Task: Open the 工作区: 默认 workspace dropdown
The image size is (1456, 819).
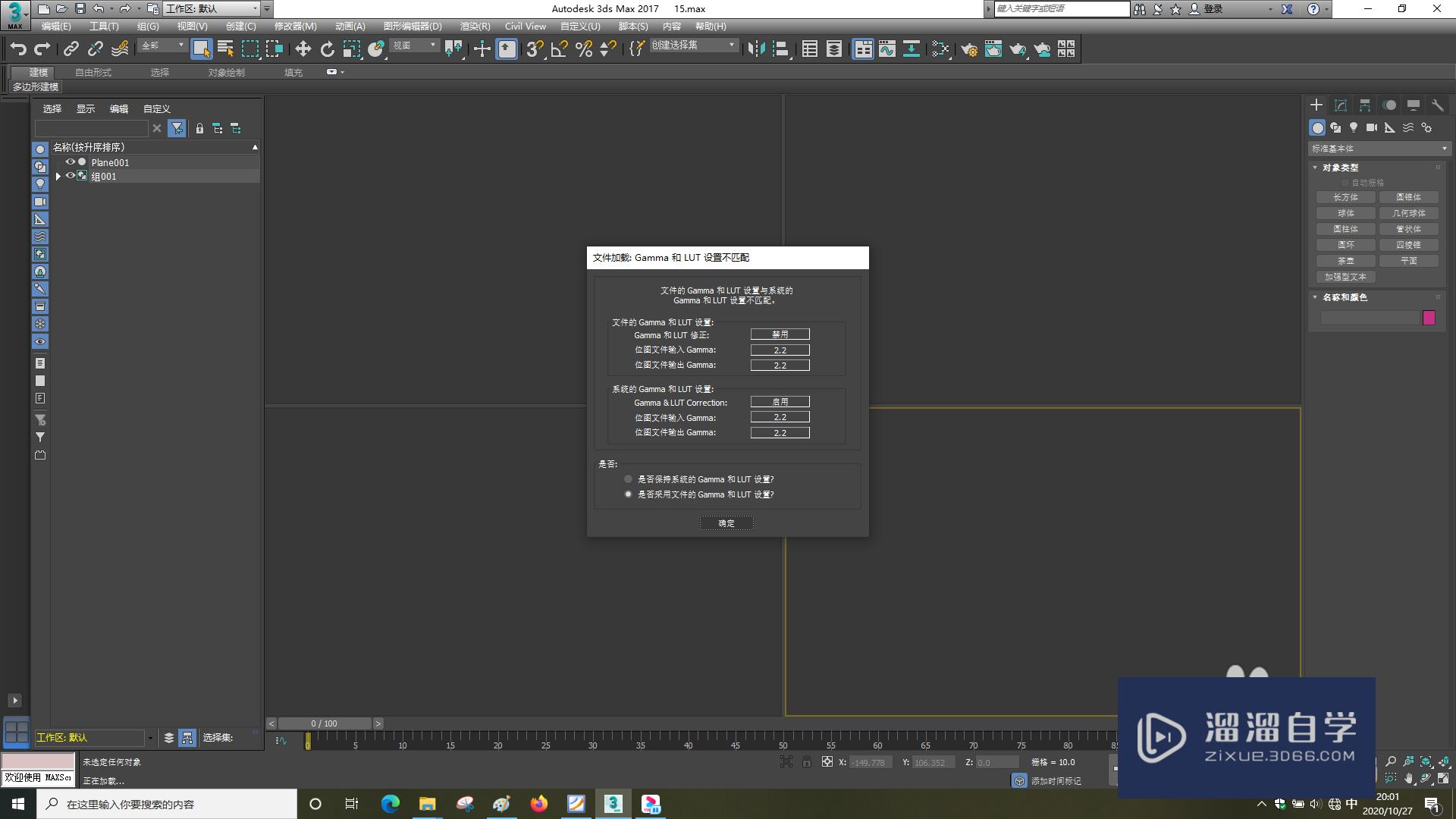Action: pos(212,8)
